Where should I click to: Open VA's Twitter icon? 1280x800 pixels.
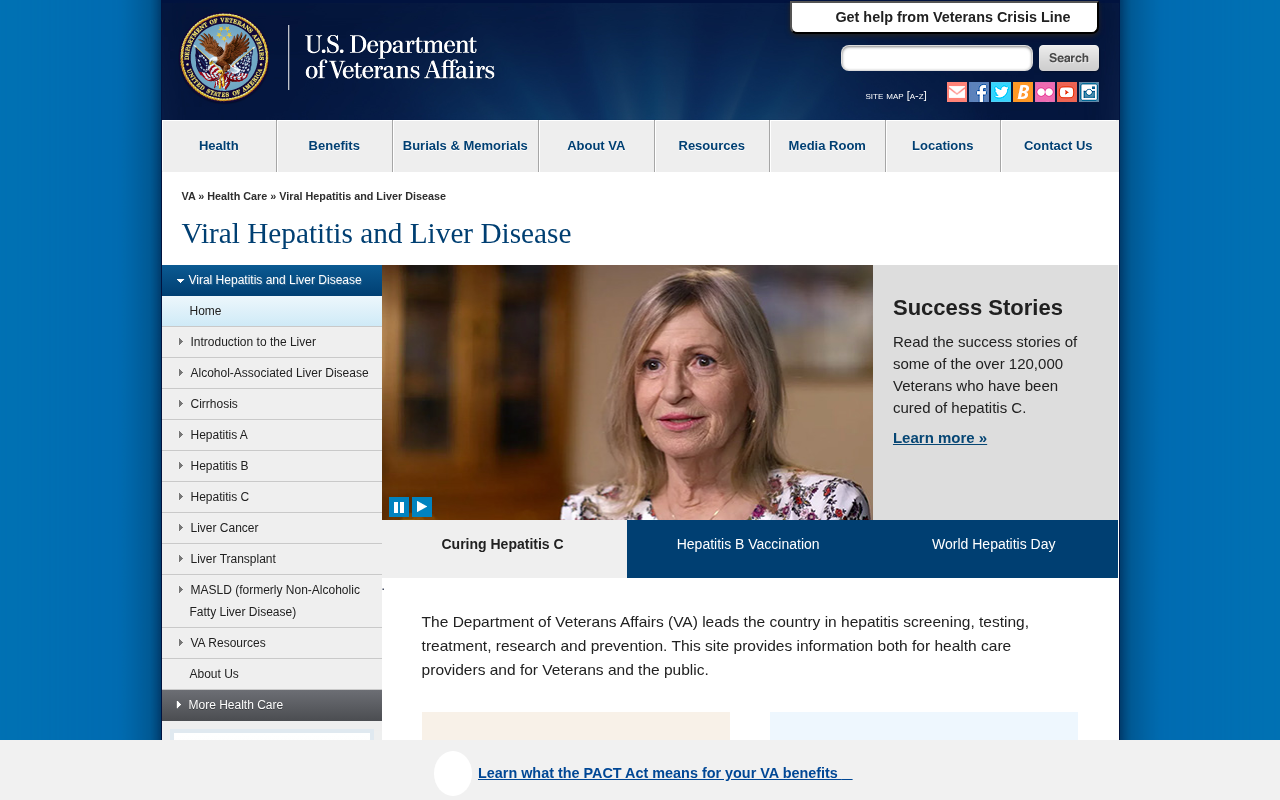pos(1001,92)
